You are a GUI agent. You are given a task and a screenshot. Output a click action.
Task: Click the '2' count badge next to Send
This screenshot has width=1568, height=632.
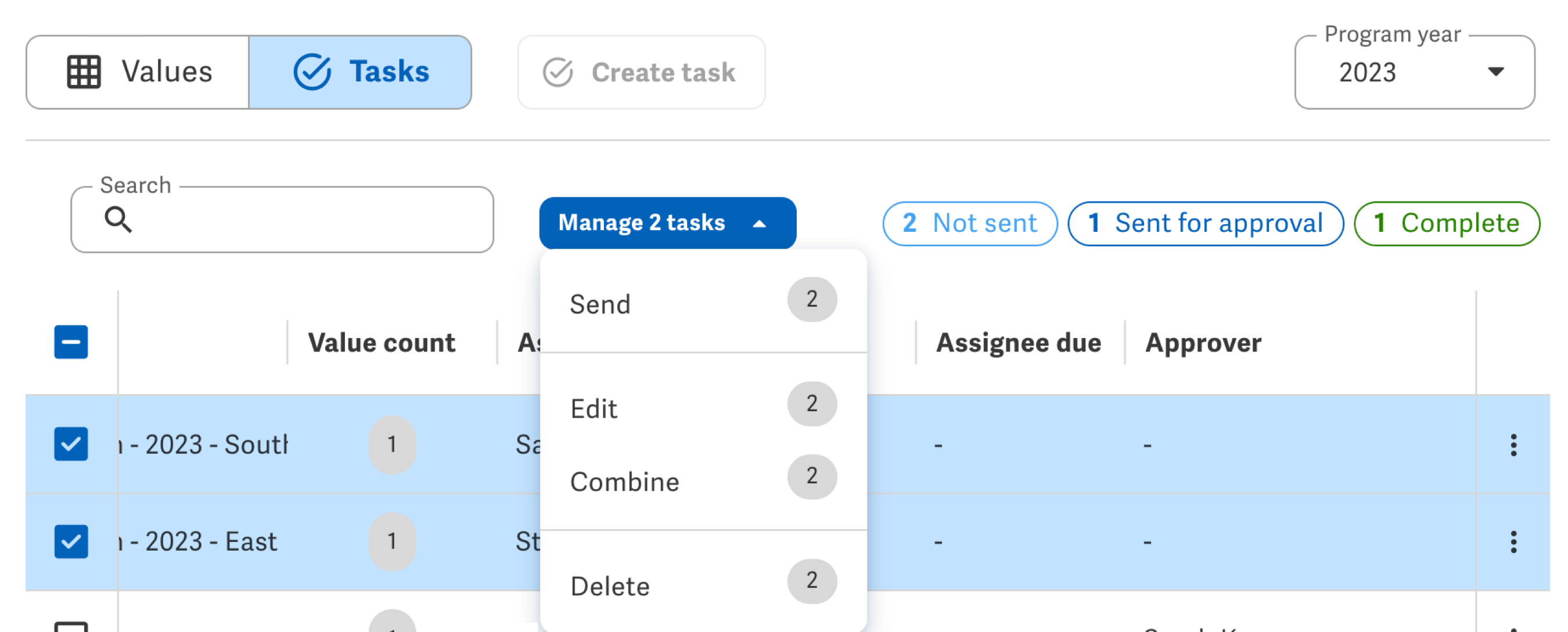(812, 300)
